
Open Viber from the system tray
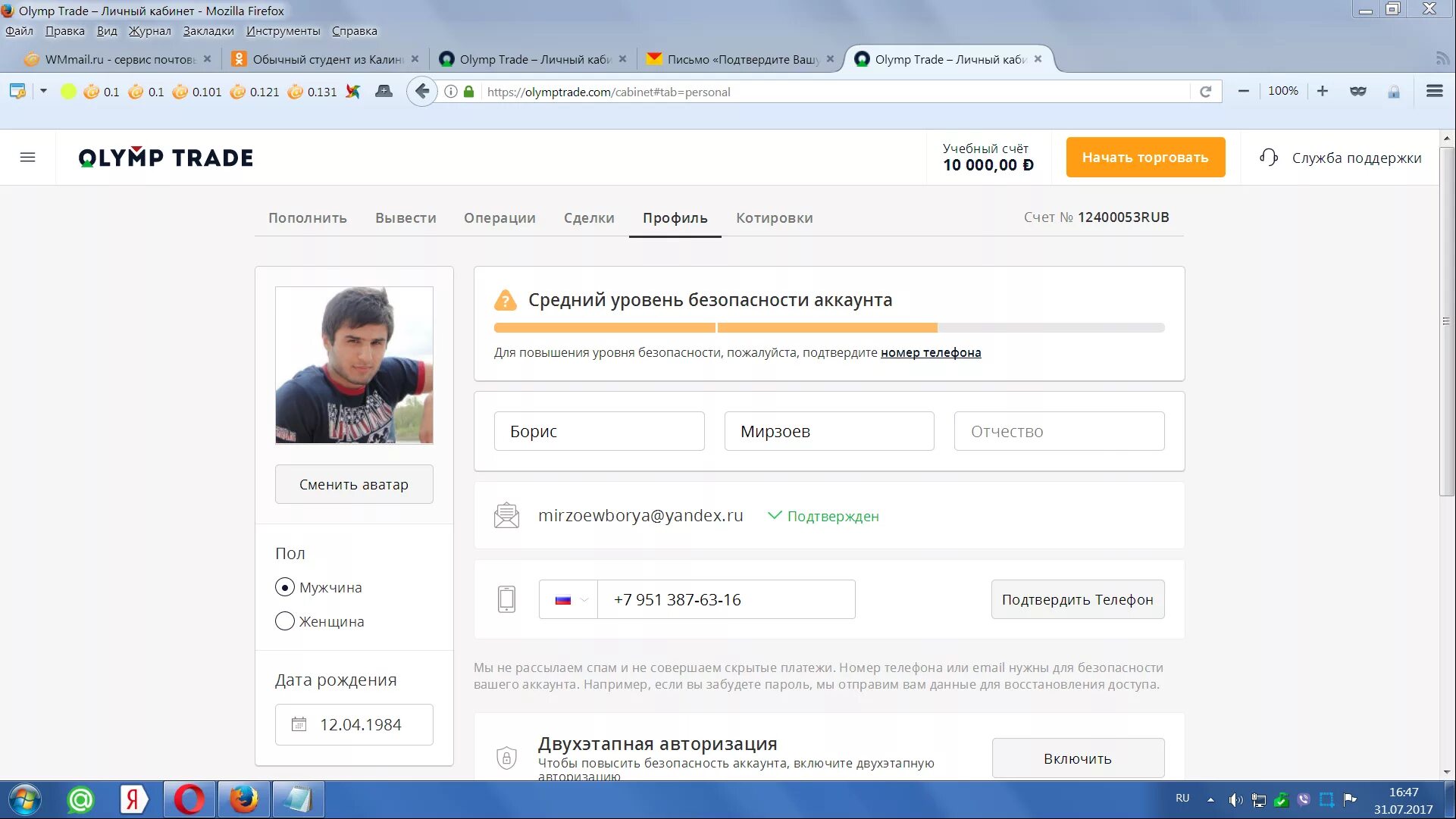[x=1303, y=799]
